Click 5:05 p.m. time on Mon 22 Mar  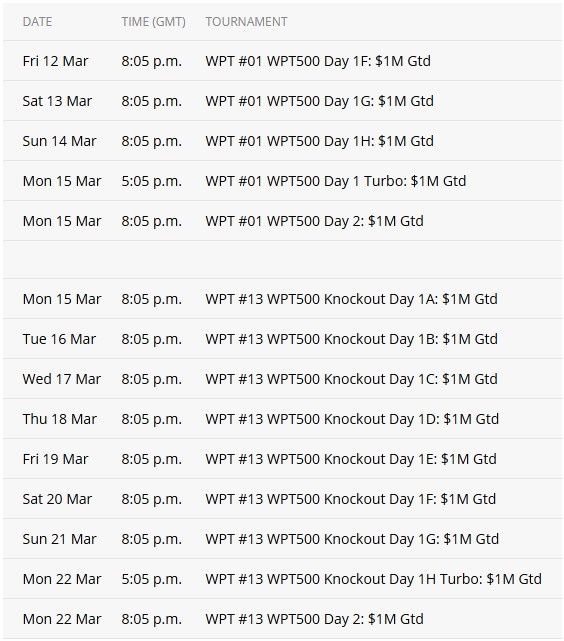coord(151,579)
